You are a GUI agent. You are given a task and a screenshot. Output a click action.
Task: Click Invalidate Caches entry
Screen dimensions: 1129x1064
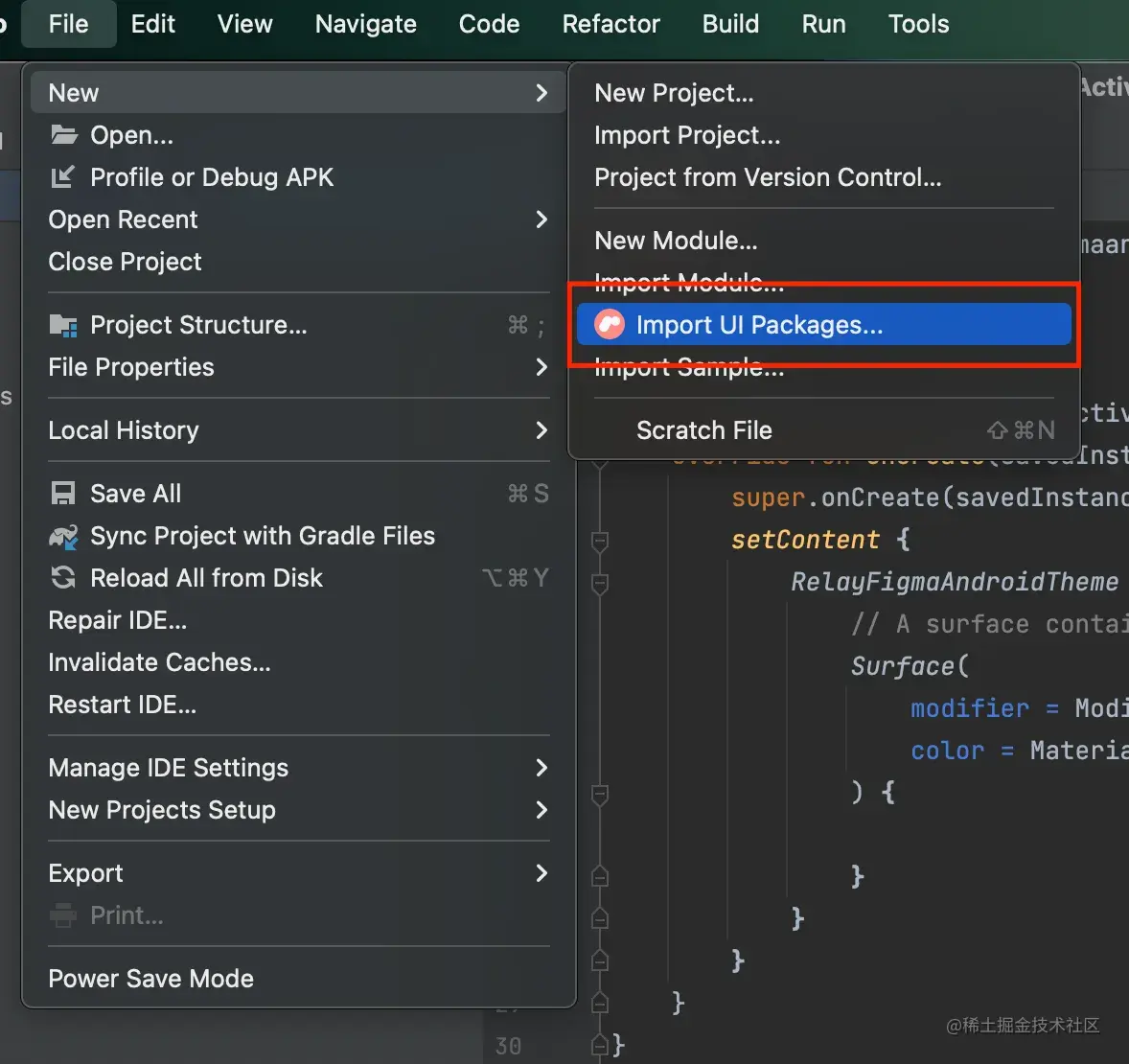158,661
